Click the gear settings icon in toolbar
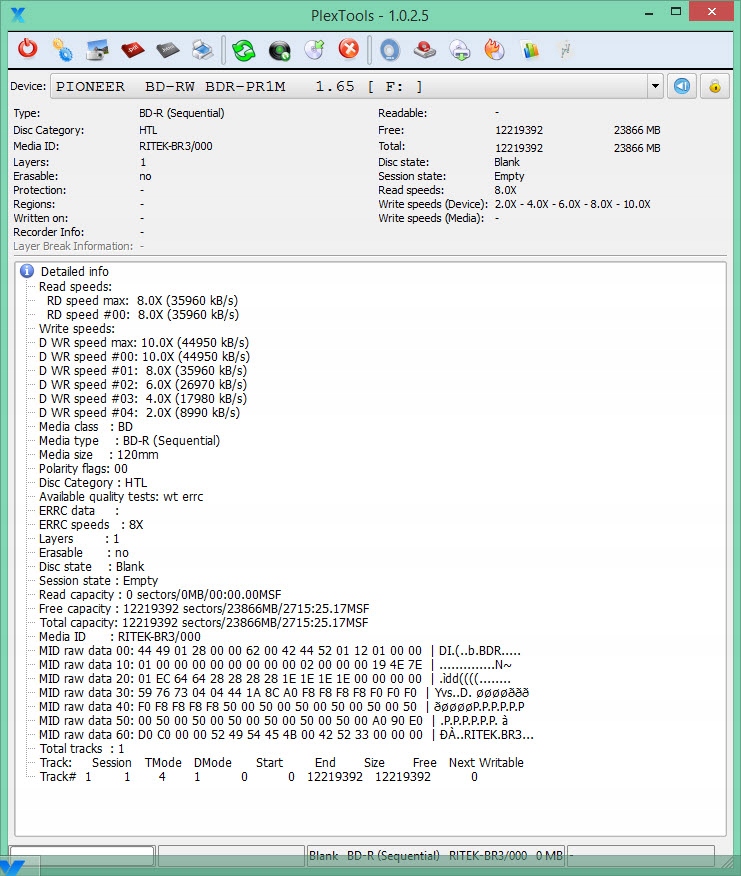Viewport: 741px width, 876px height. 62,49
